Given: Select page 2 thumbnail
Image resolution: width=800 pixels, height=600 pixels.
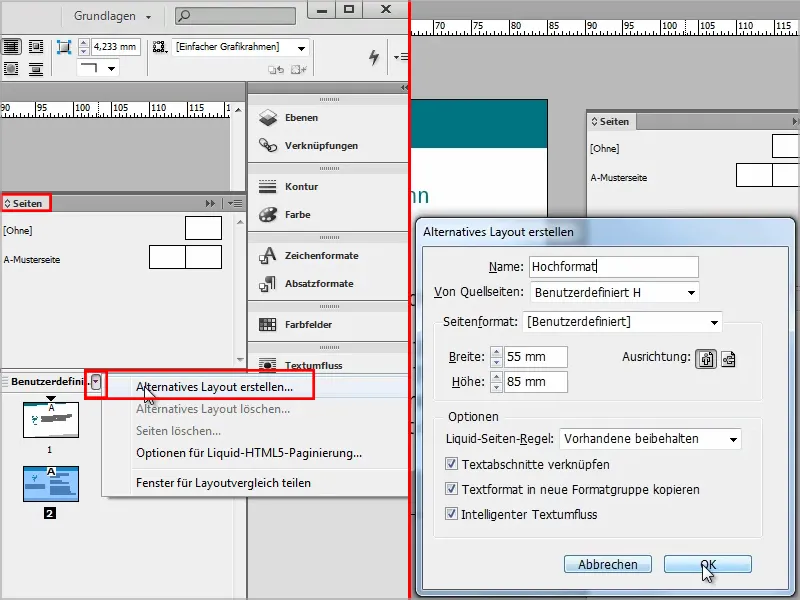Looking at the screenshot, I should pos(51,484).
